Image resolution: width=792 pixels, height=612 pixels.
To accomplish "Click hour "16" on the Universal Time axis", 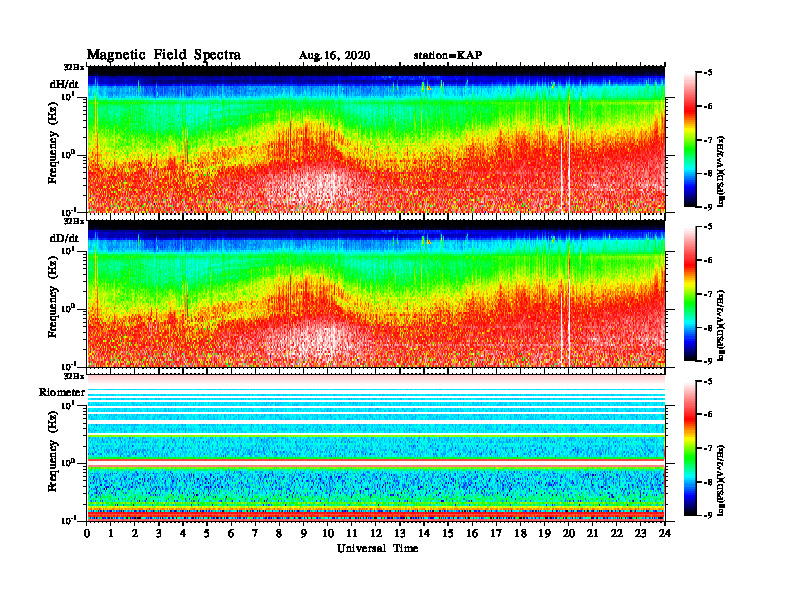I will pyautogui.click(x=472, y=534).
